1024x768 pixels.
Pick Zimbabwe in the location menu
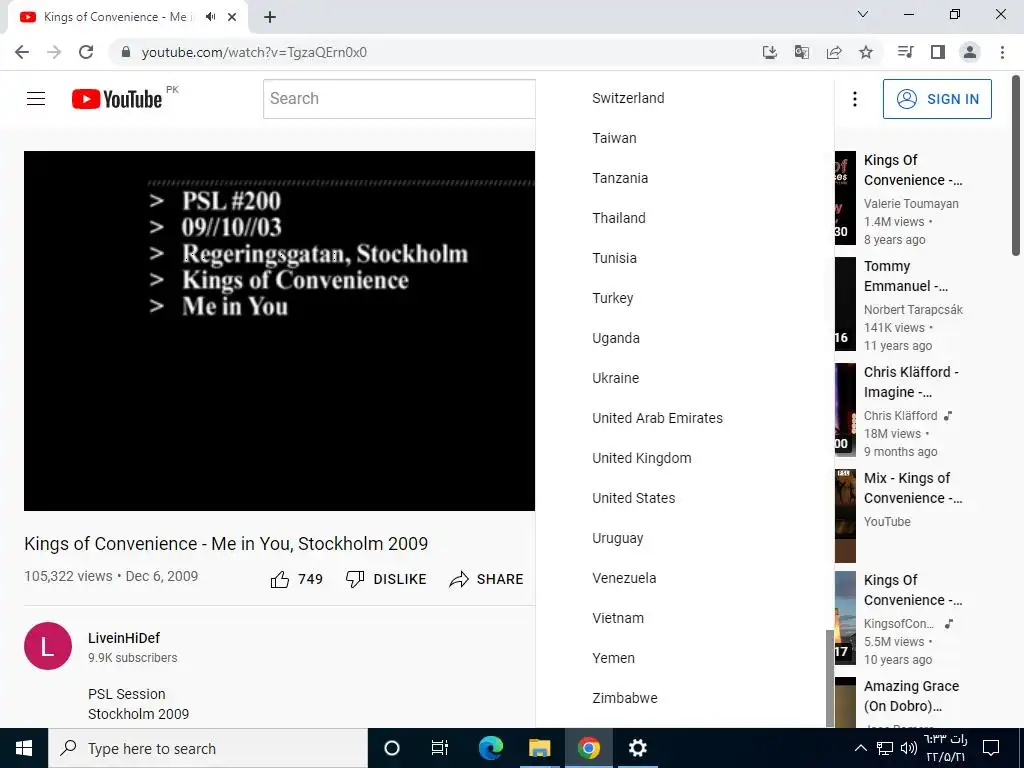[625, 697]
